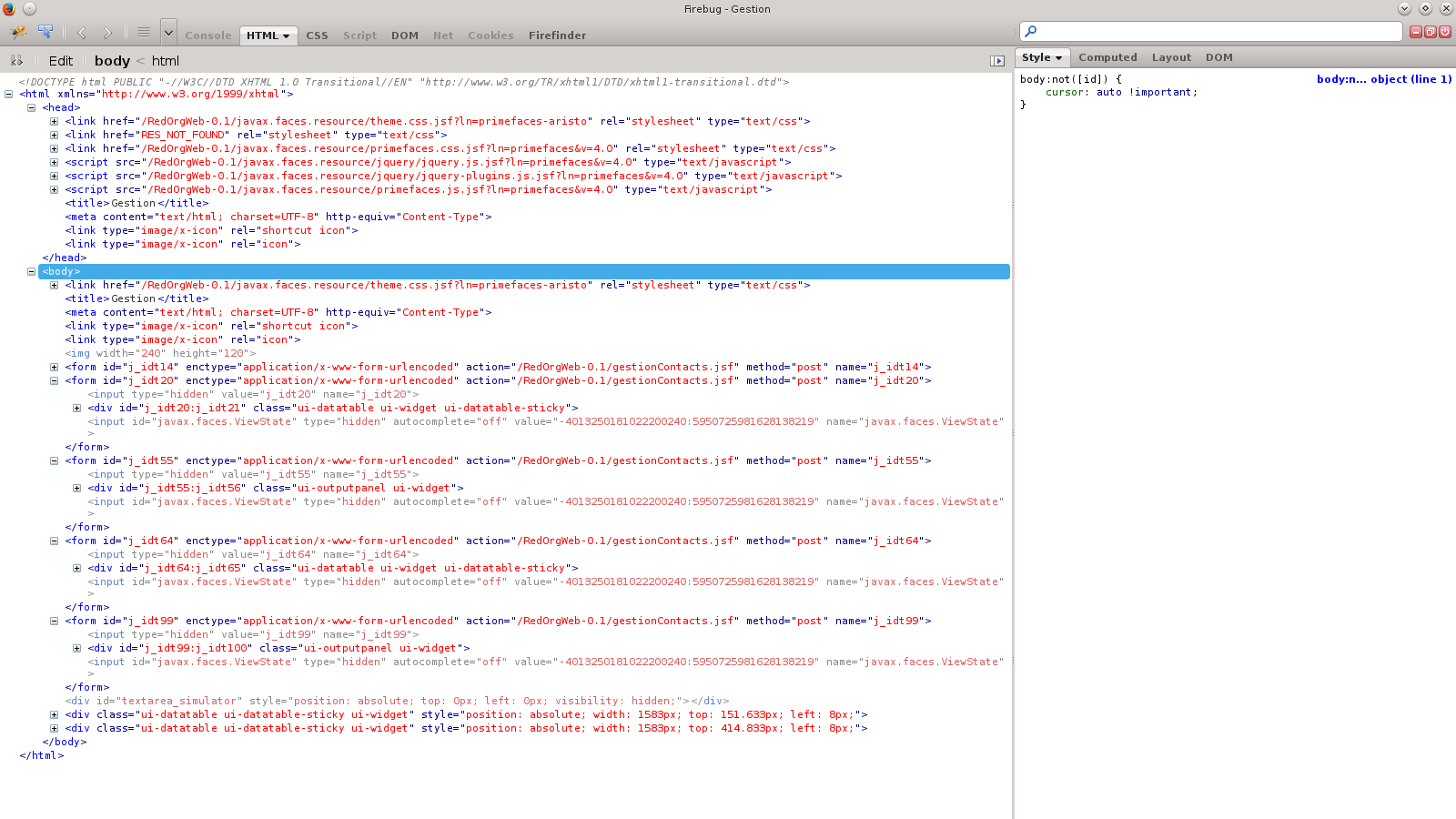Open the command line lines icon
Image resolution: width=1456 pixels, height=819 pixels.
click(x=143, y=33)
